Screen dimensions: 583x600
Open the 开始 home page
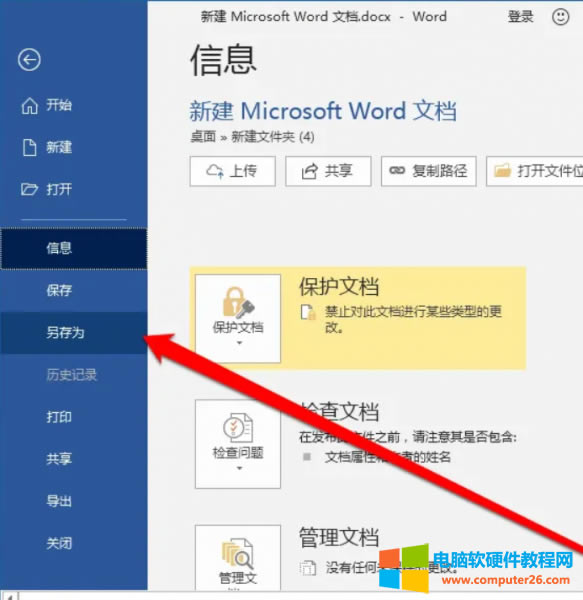[x=73, y=105]
